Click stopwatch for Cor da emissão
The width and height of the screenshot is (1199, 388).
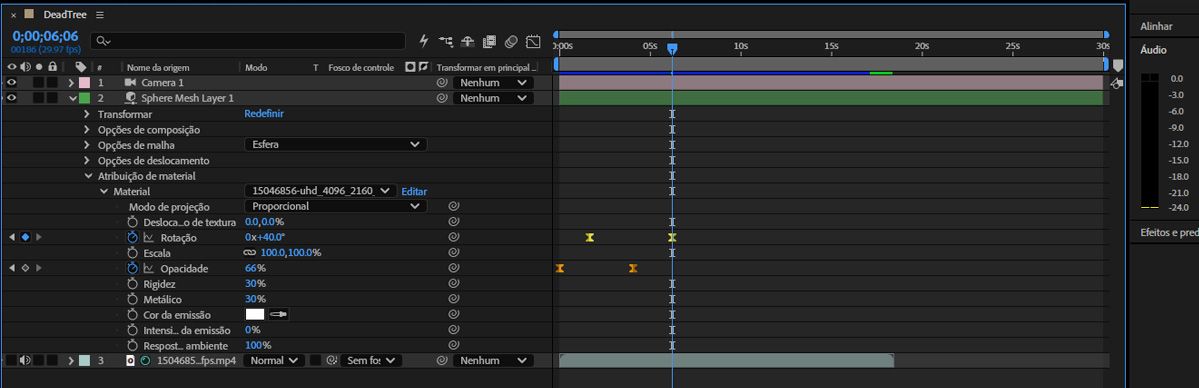(x=132, y=315)
